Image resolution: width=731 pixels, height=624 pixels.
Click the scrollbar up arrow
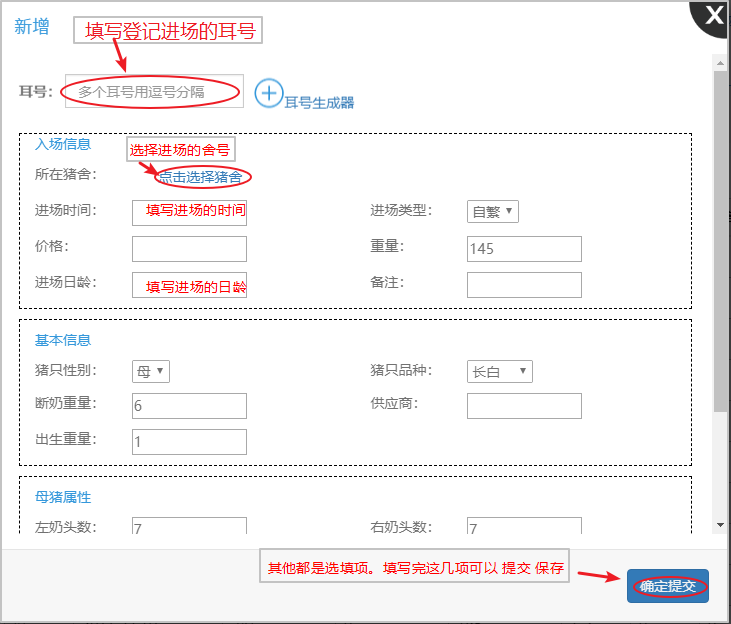coord(720,63)
